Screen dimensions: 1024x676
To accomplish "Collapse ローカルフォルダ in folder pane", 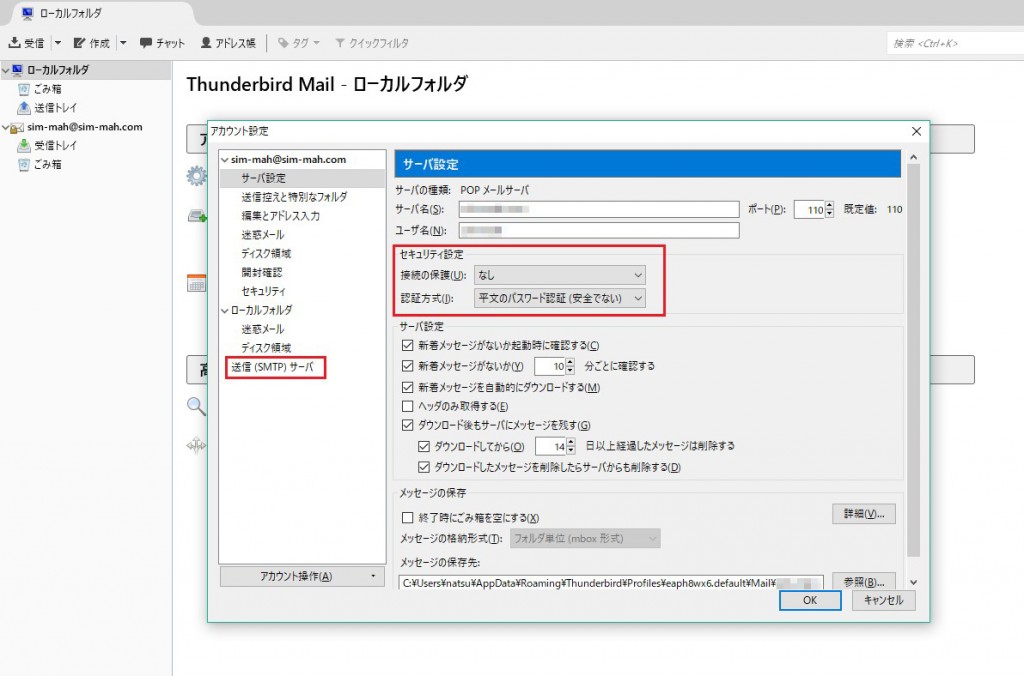I will click(6, 70).
